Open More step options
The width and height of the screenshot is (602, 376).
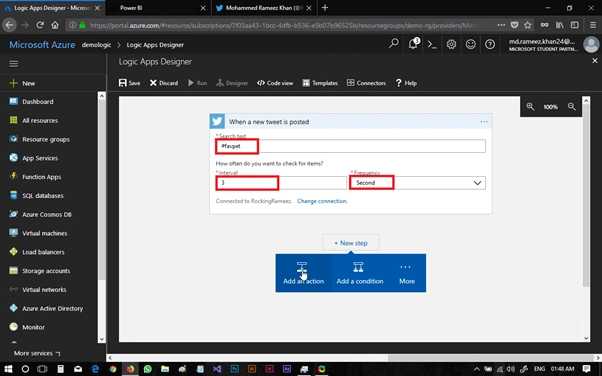(x=407, y=273)
